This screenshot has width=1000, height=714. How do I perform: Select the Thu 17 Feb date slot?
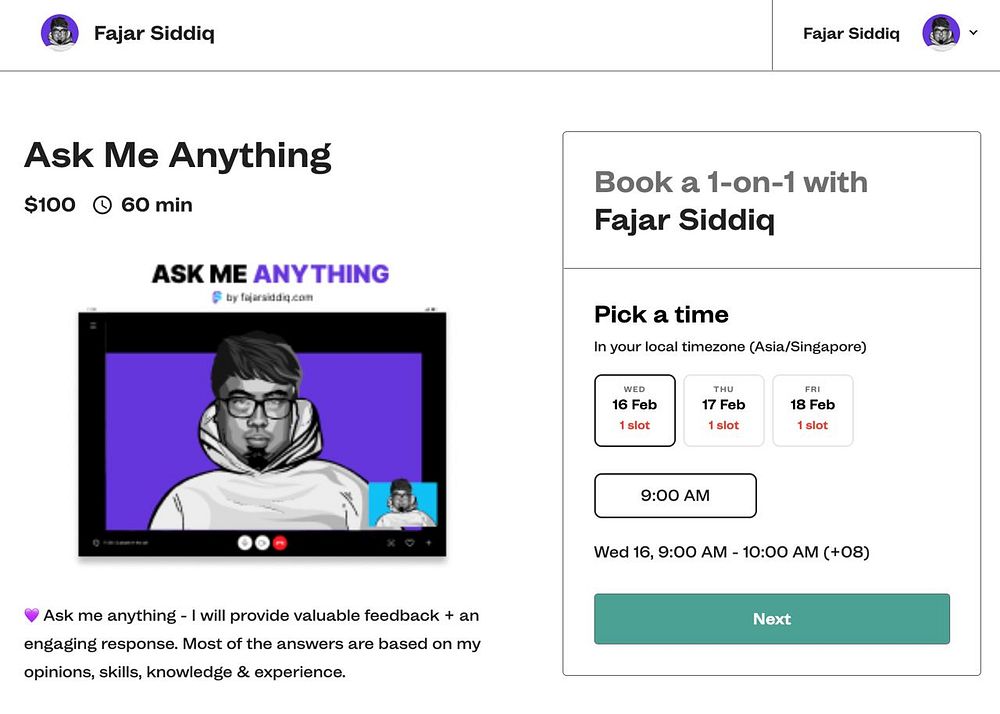tap(723, 411)
